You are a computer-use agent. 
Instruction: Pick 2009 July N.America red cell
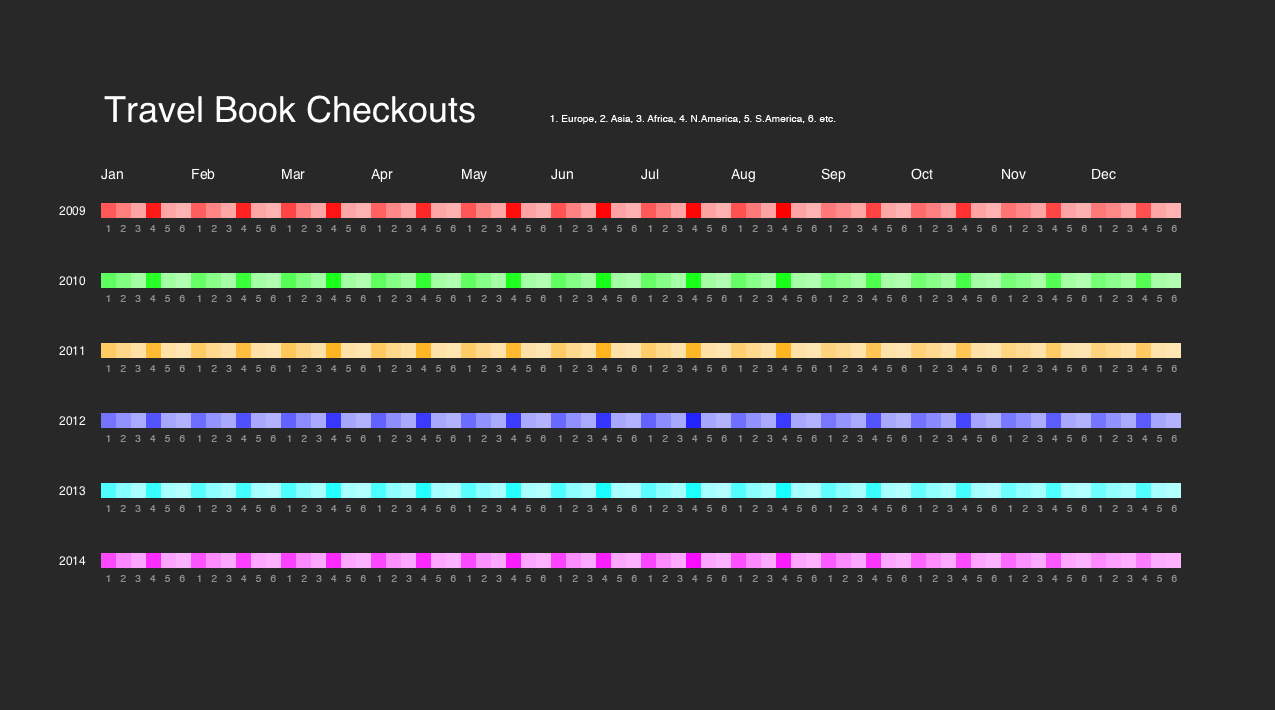693,211
